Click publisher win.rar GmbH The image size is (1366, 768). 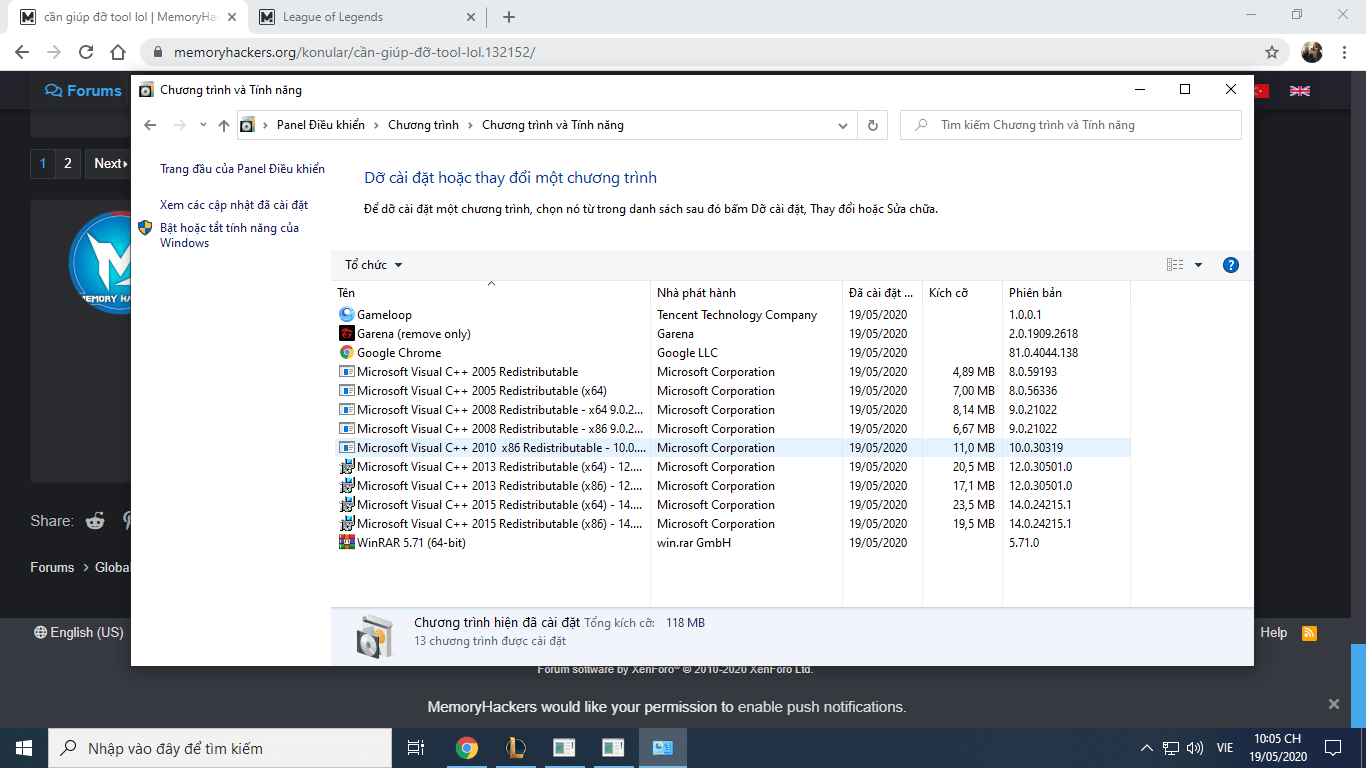[694, 543]
